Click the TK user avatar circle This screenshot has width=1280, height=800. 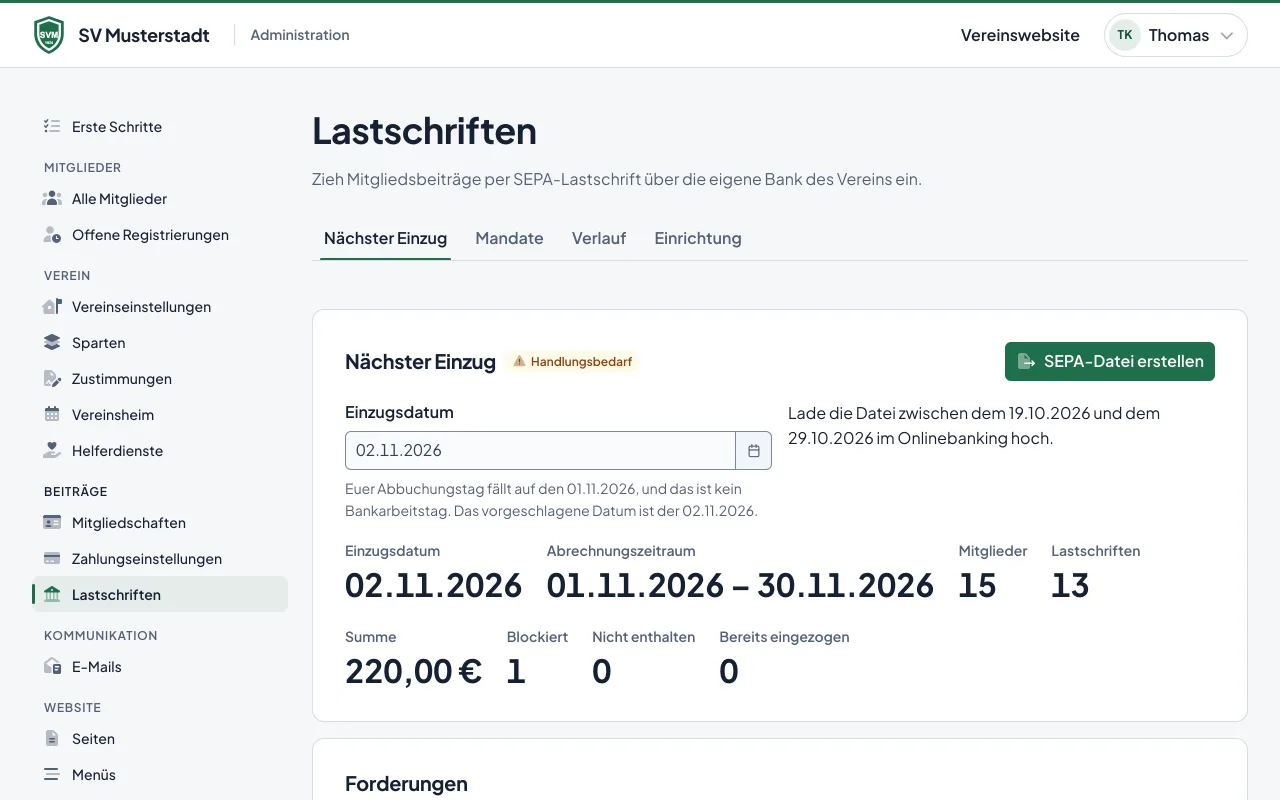coord(1125,35)
